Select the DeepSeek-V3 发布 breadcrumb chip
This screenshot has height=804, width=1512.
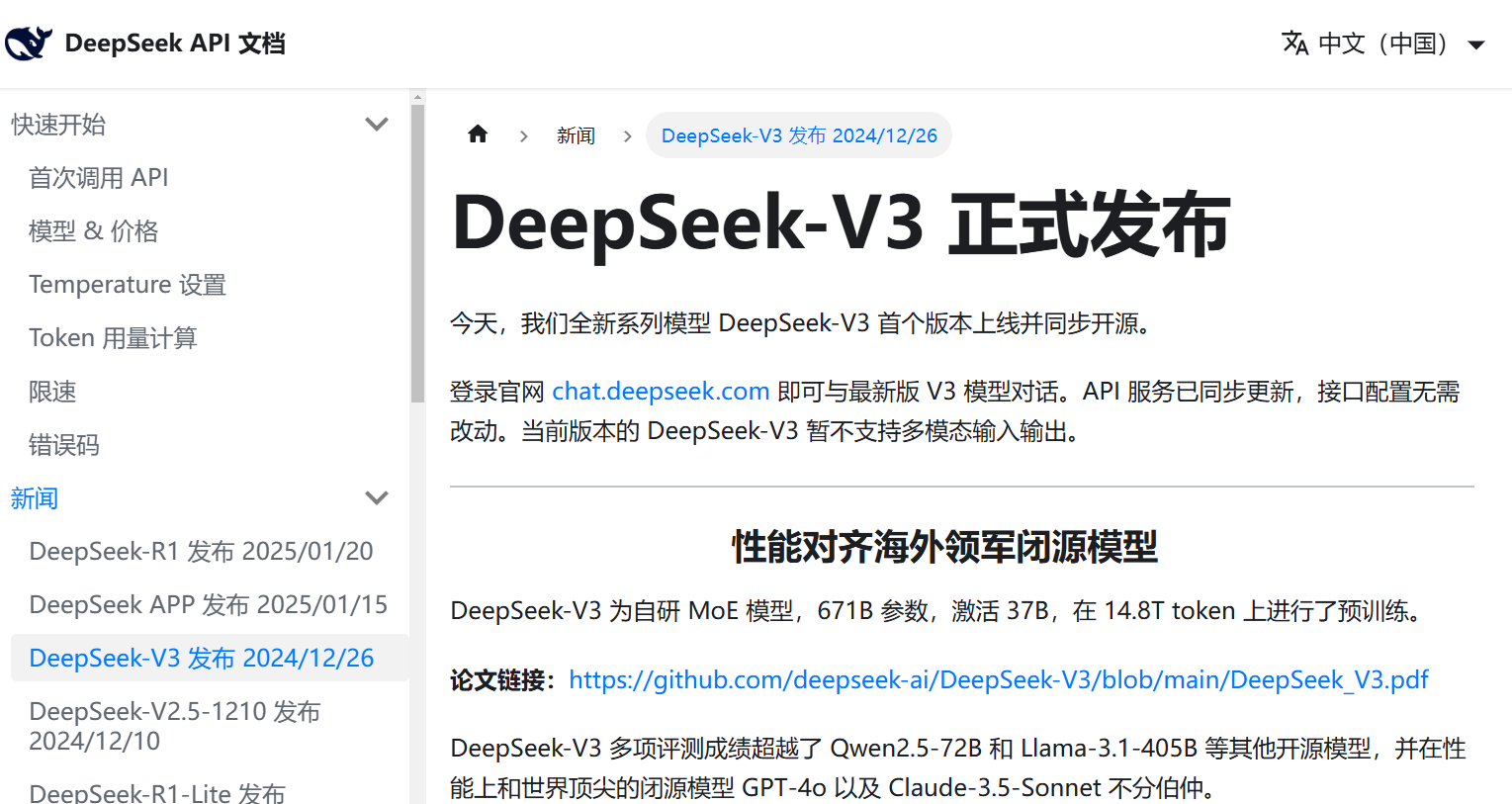coord(798,134)
